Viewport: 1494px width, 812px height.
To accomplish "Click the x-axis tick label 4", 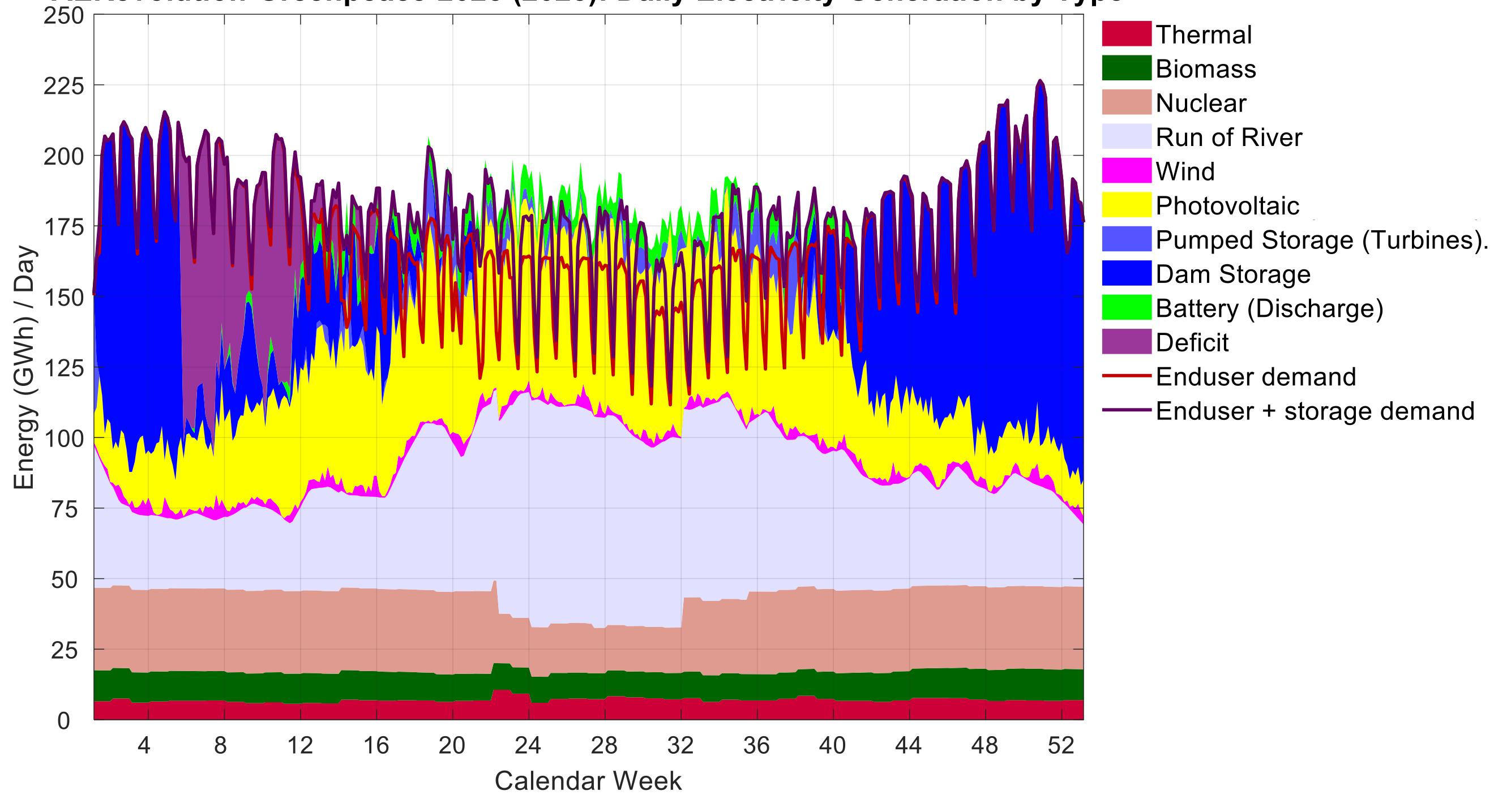I will pos(144,745).
